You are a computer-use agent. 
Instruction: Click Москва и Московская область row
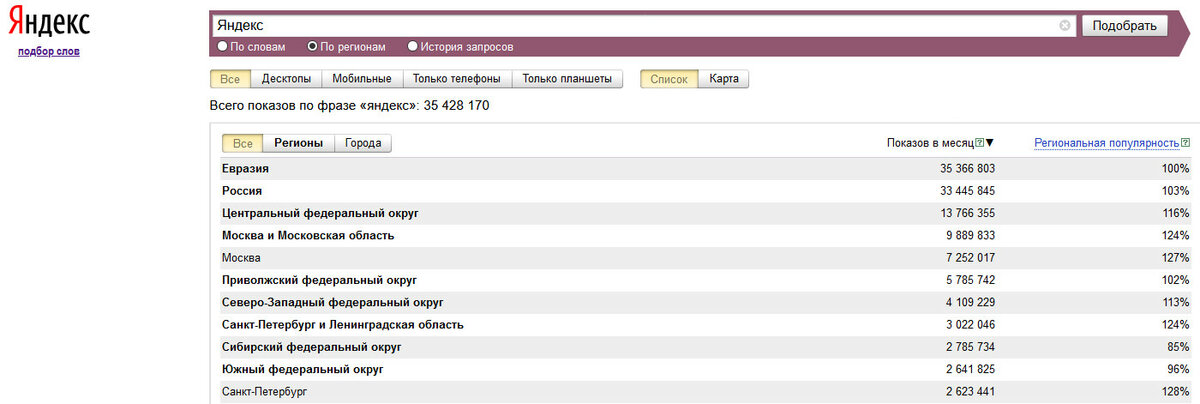coord(308,235)
